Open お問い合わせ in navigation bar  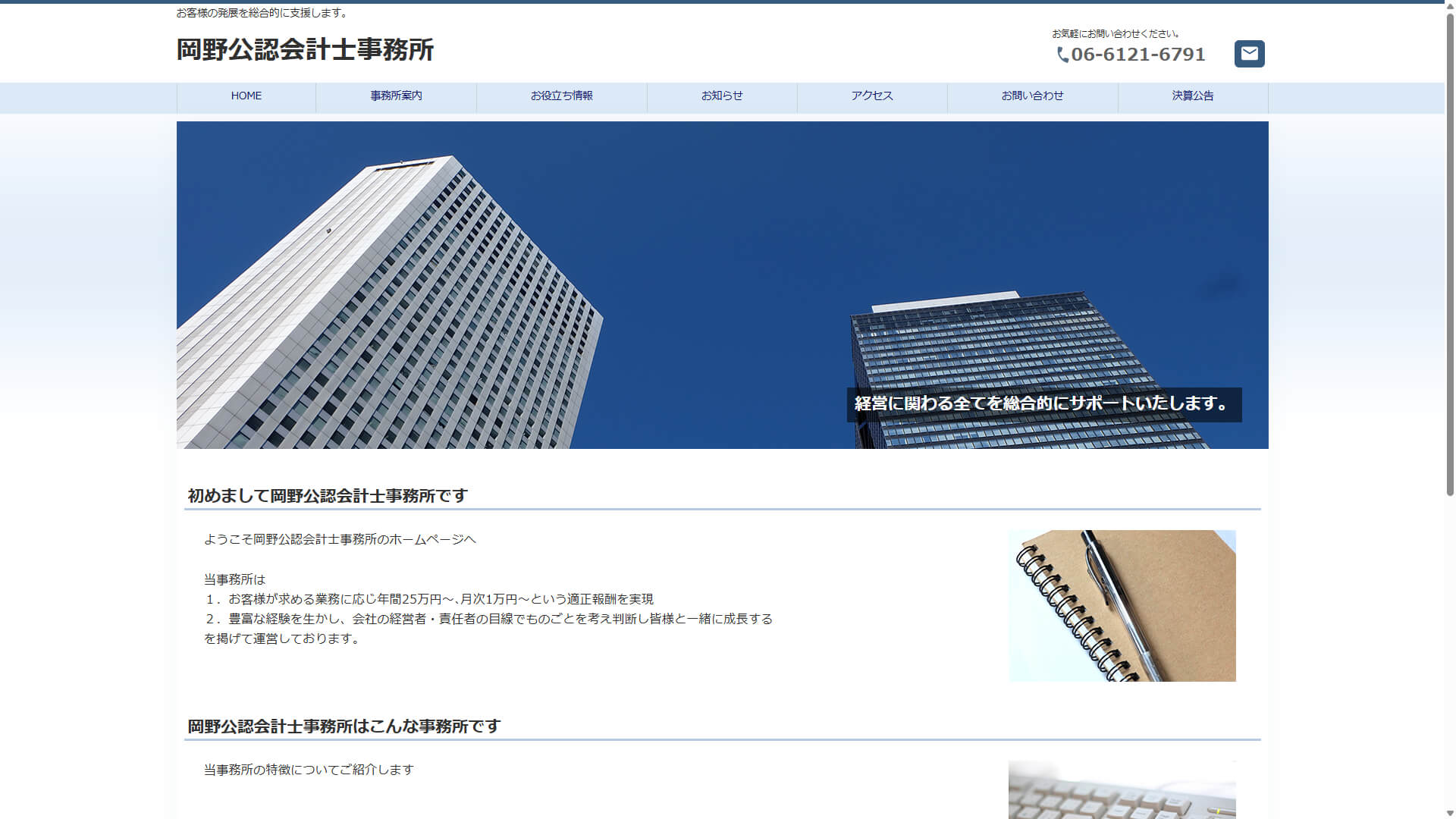(x=1032, y=96)
